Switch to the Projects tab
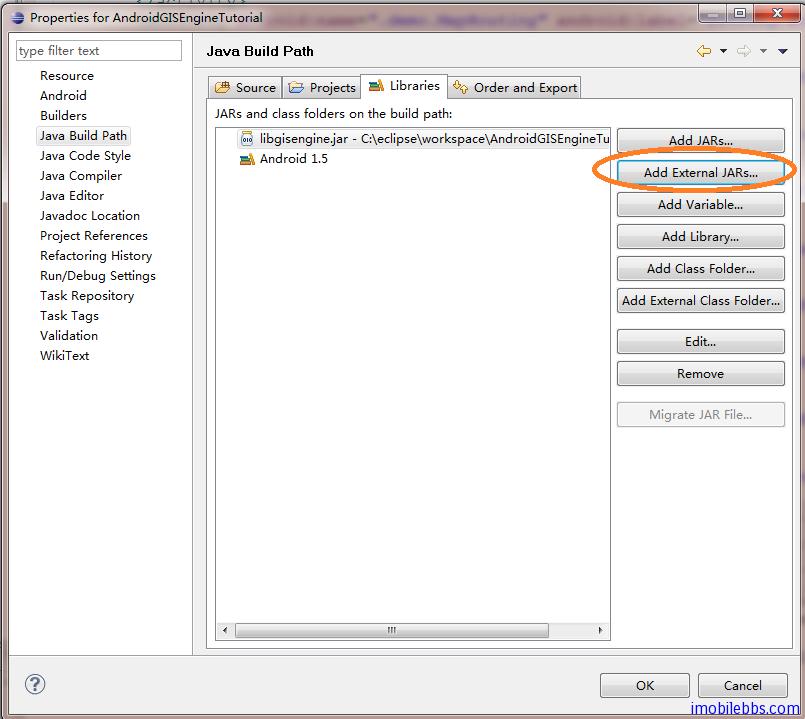This screenshot has width=805, height=719. [x=322, y=88]
